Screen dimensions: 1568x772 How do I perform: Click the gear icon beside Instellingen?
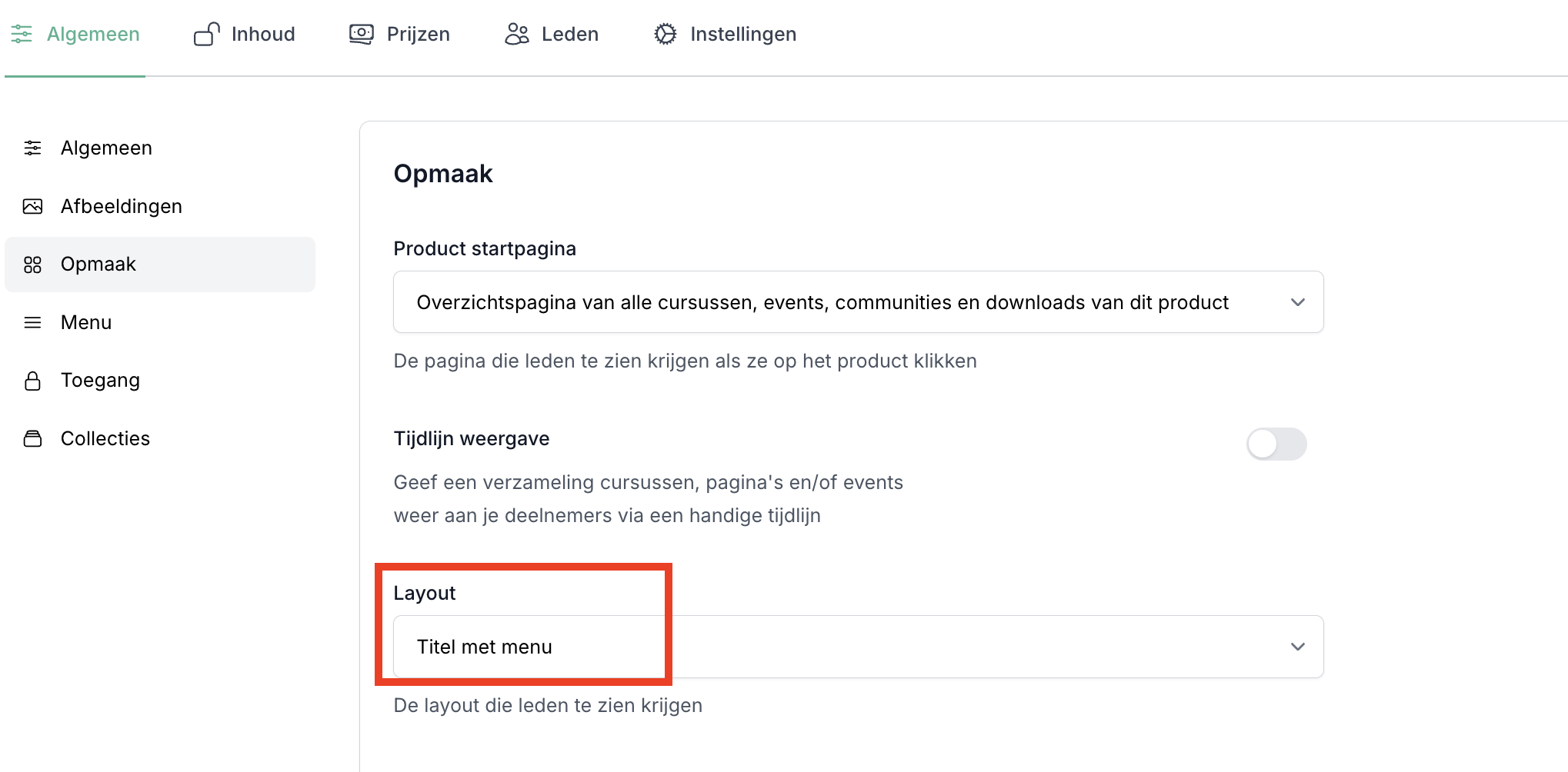(x=665, y=34)
